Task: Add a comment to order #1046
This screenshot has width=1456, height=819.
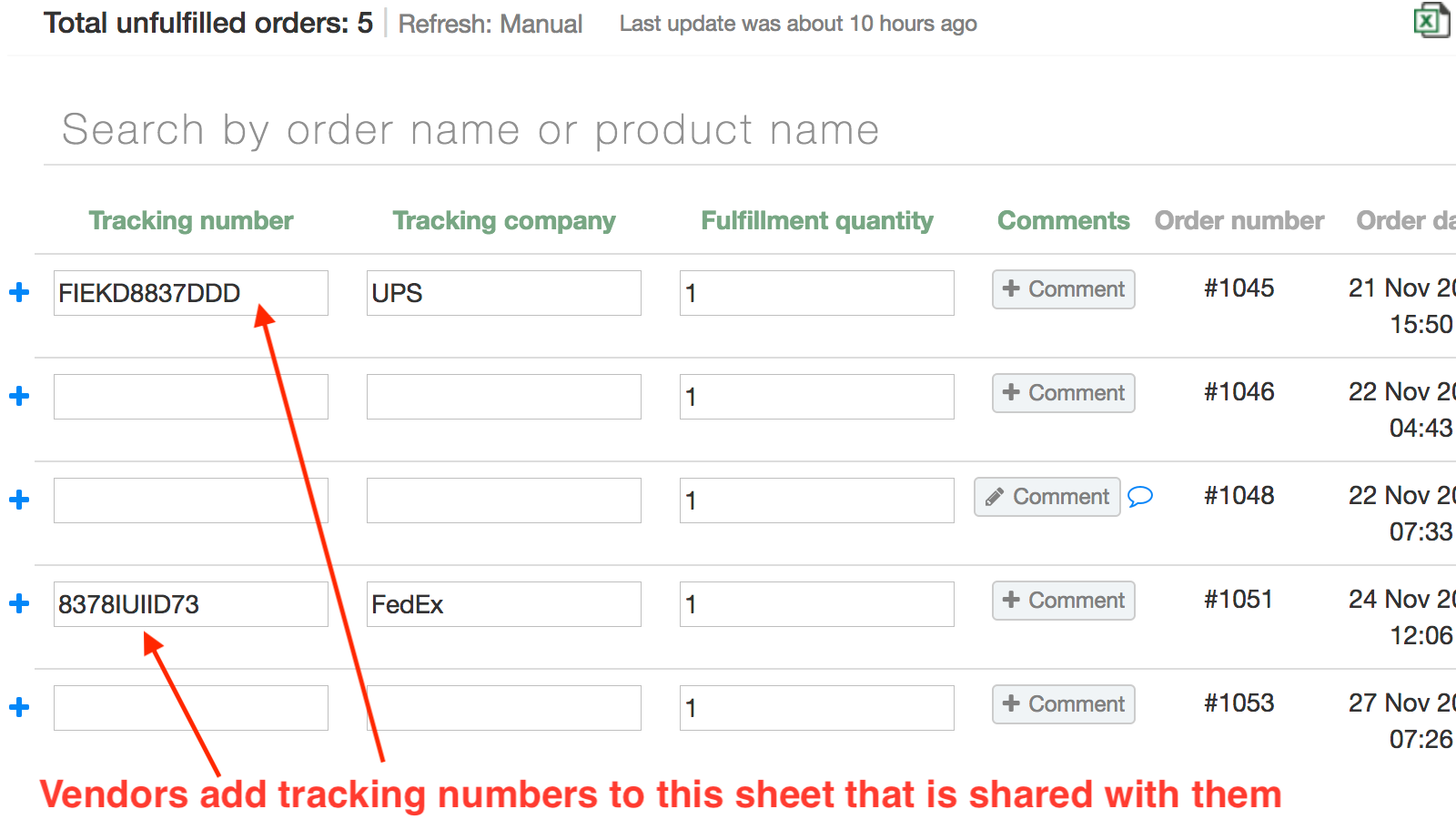Action: 1063,393
